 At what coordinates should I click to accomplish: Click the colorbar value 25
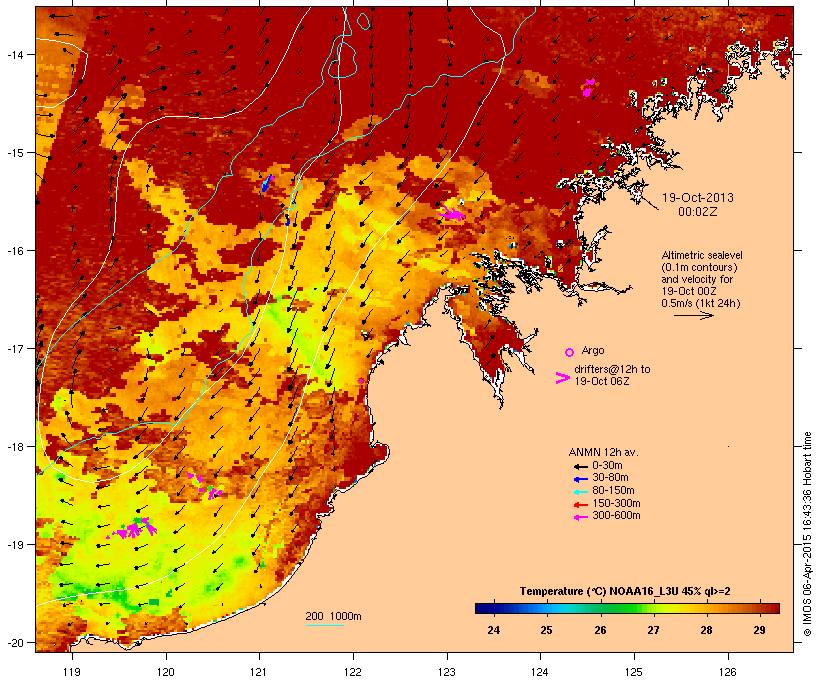click(546, 630)
